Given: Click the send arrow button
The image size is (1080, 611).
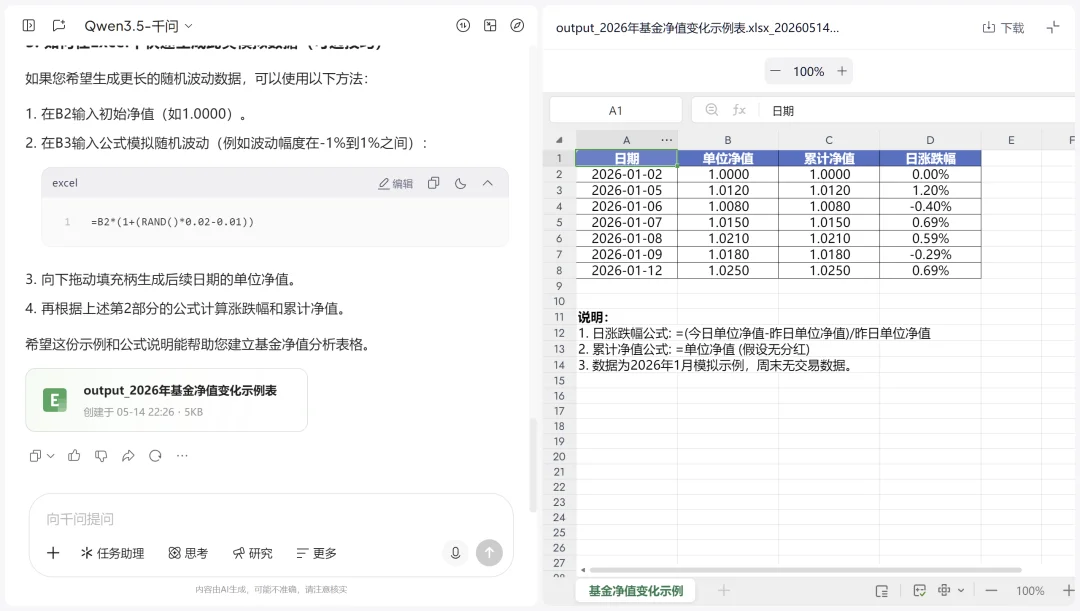Looking at the screenshot, I should click(489, 552).
